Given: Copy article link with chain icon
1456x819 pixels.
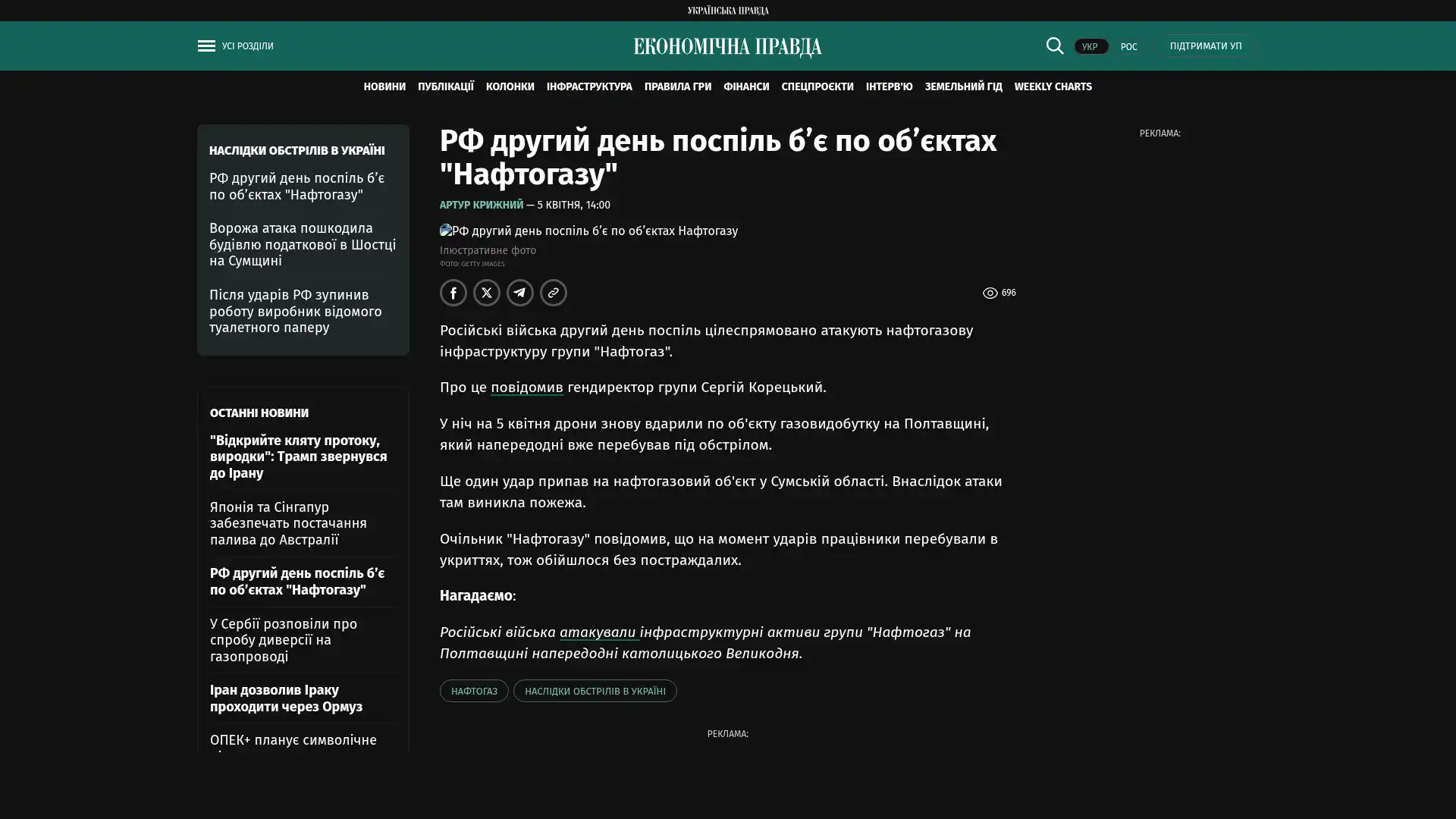Looking at the screenshot, I should point(554,293).
